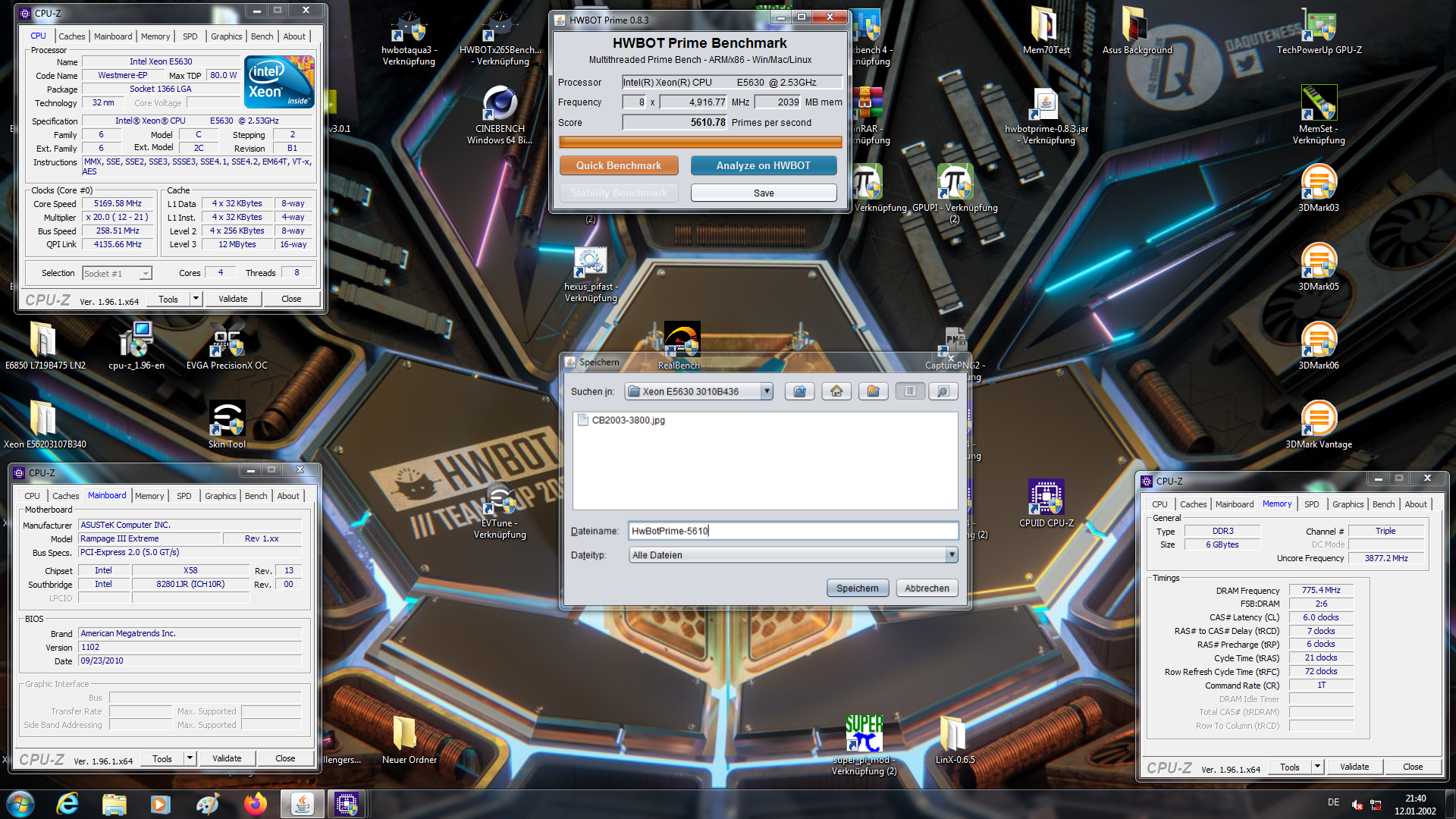Launch Firefox from the taskbar

pos(255,804)
